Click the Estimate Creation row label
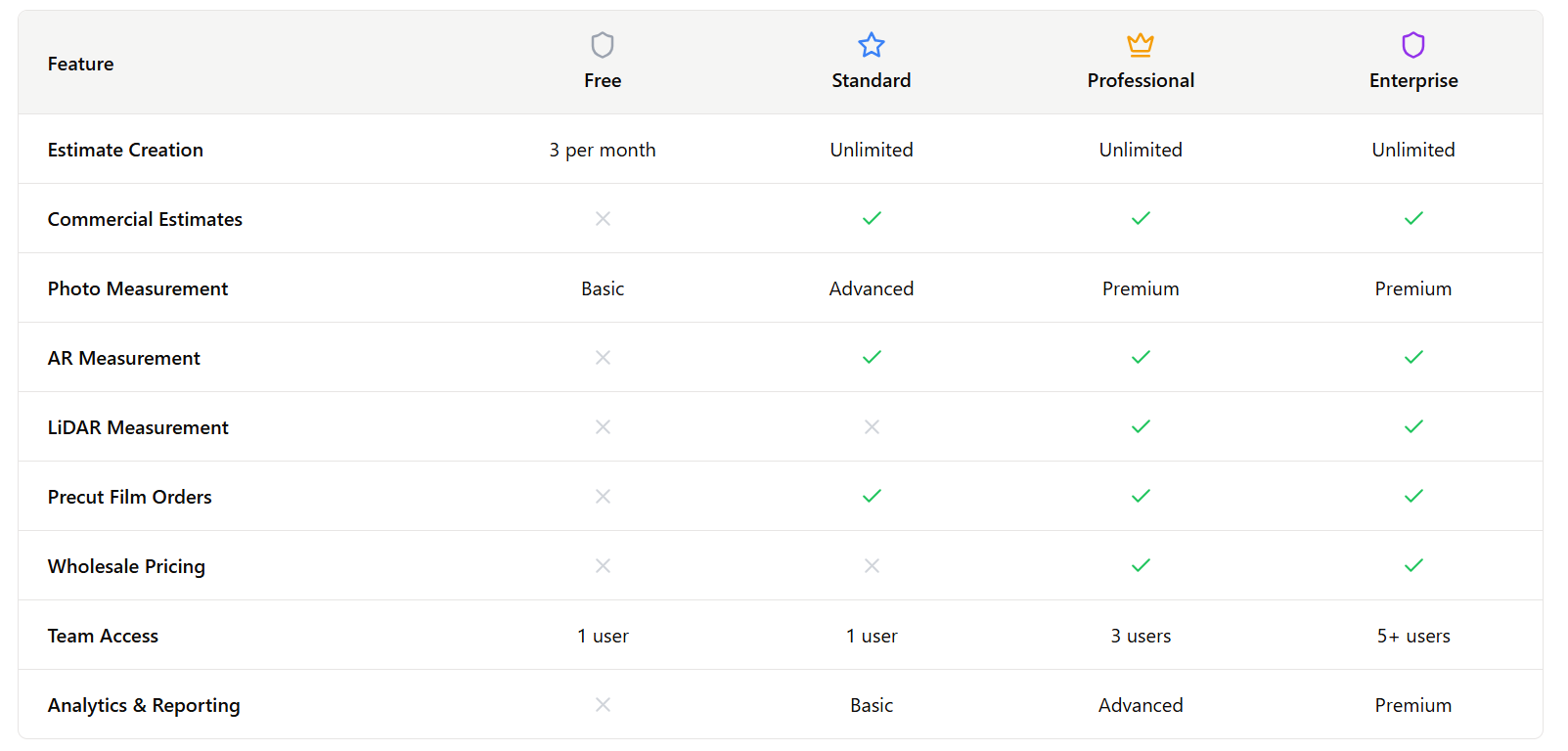The height and width of the screenshot is (751, 1568). (x=125, y=150)
